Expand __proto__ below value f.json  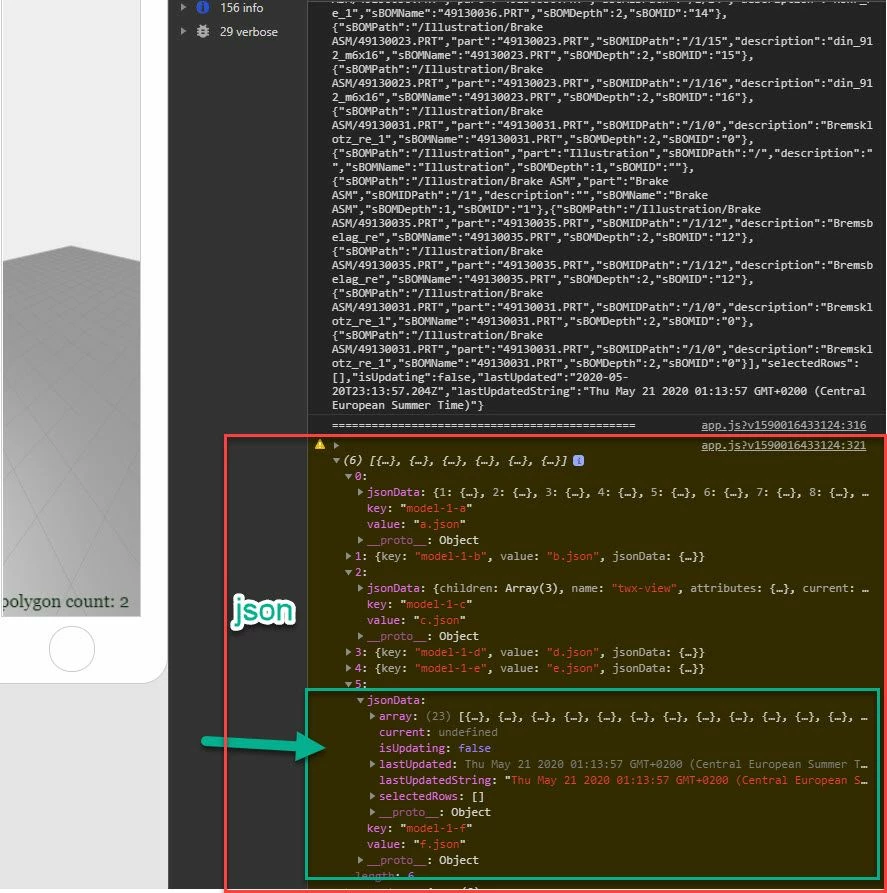(361, 859)
